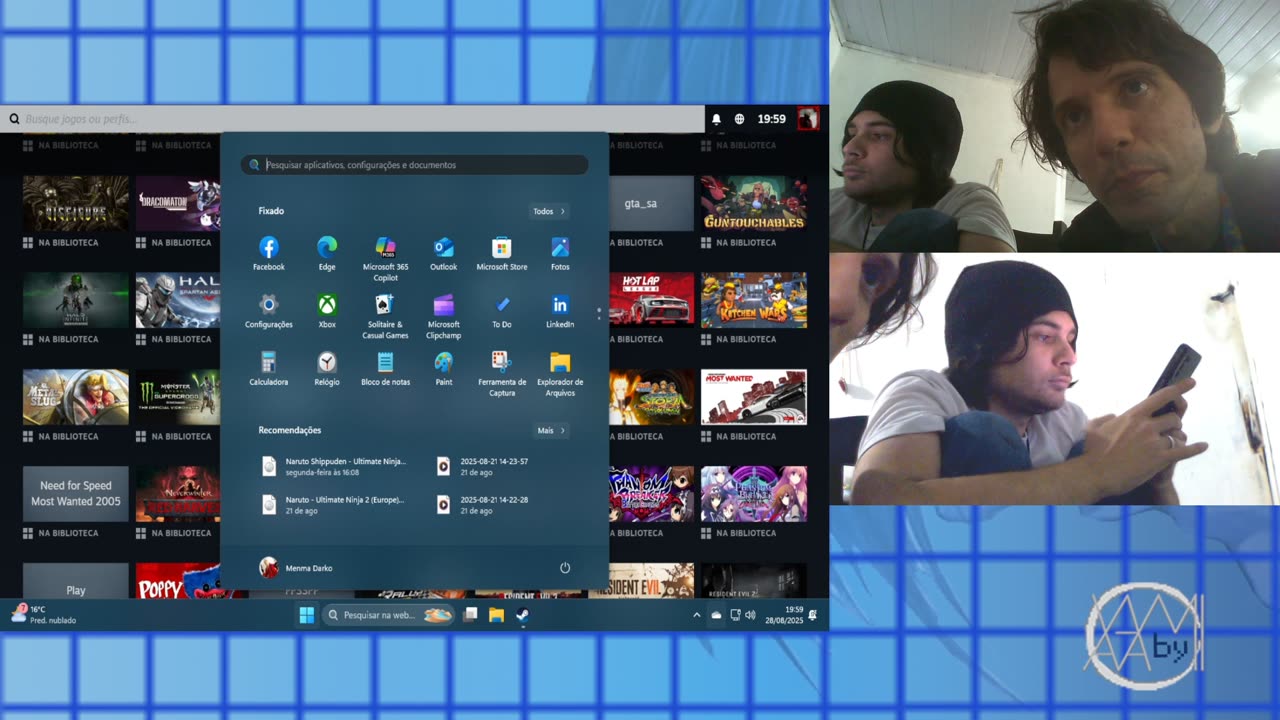Open Task View on the taskbar
The image size is (1280, 720).
click(x=470, y=615)
